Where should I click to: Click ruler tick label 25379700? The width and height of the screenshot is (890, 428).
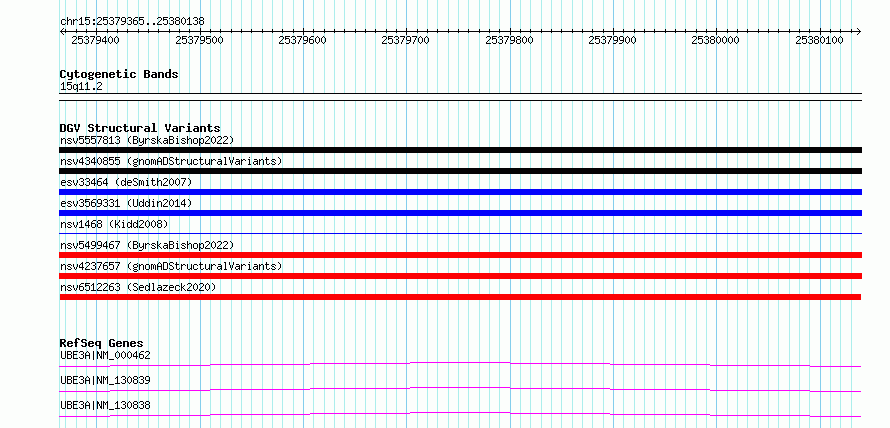(406, 40)
